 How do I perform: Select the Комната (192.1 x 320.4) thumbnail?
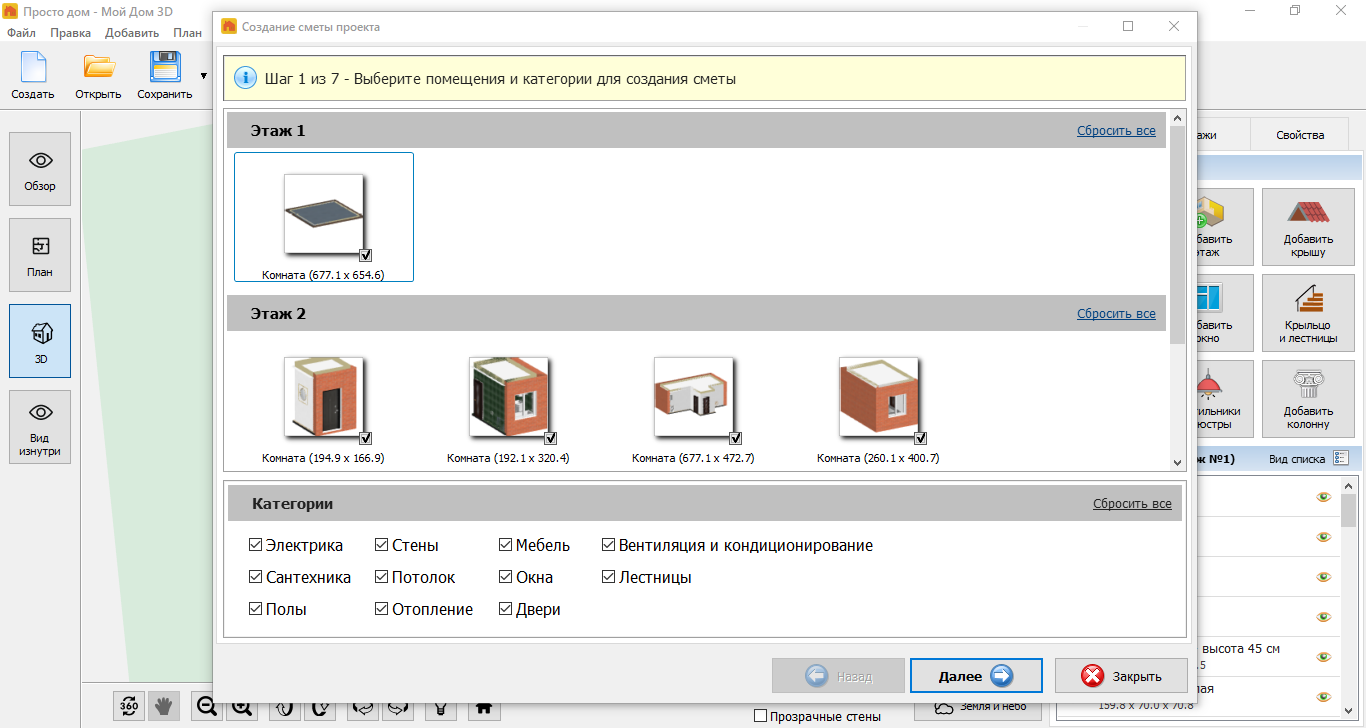pyautogui.click(x=508, y=398)
